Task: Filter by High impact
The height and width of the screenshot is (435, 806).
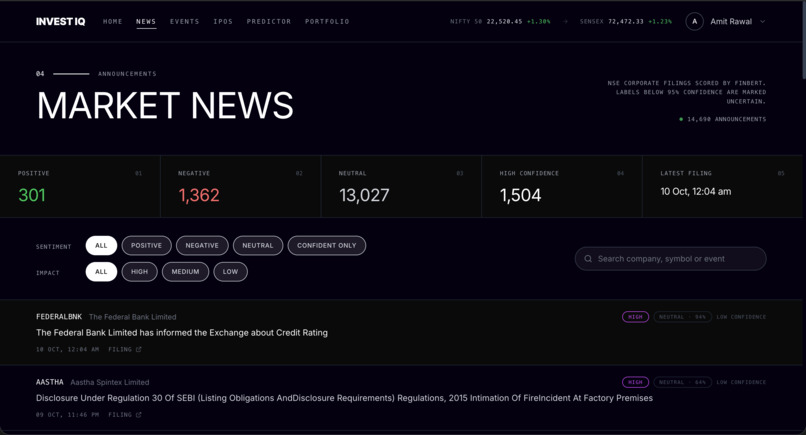Action: (139, 271)
